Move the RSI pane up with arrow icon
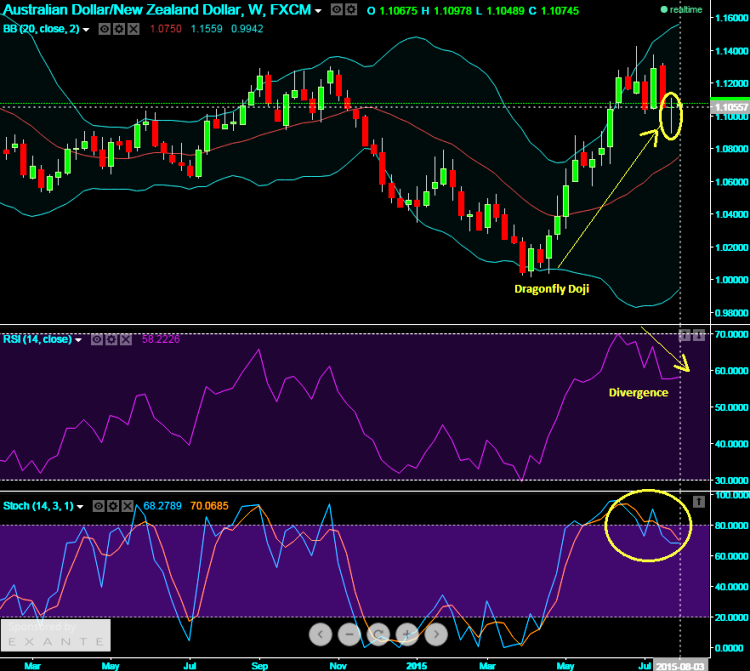The width and height of the screenshot is (750, 671). click(x=684, y=335)
